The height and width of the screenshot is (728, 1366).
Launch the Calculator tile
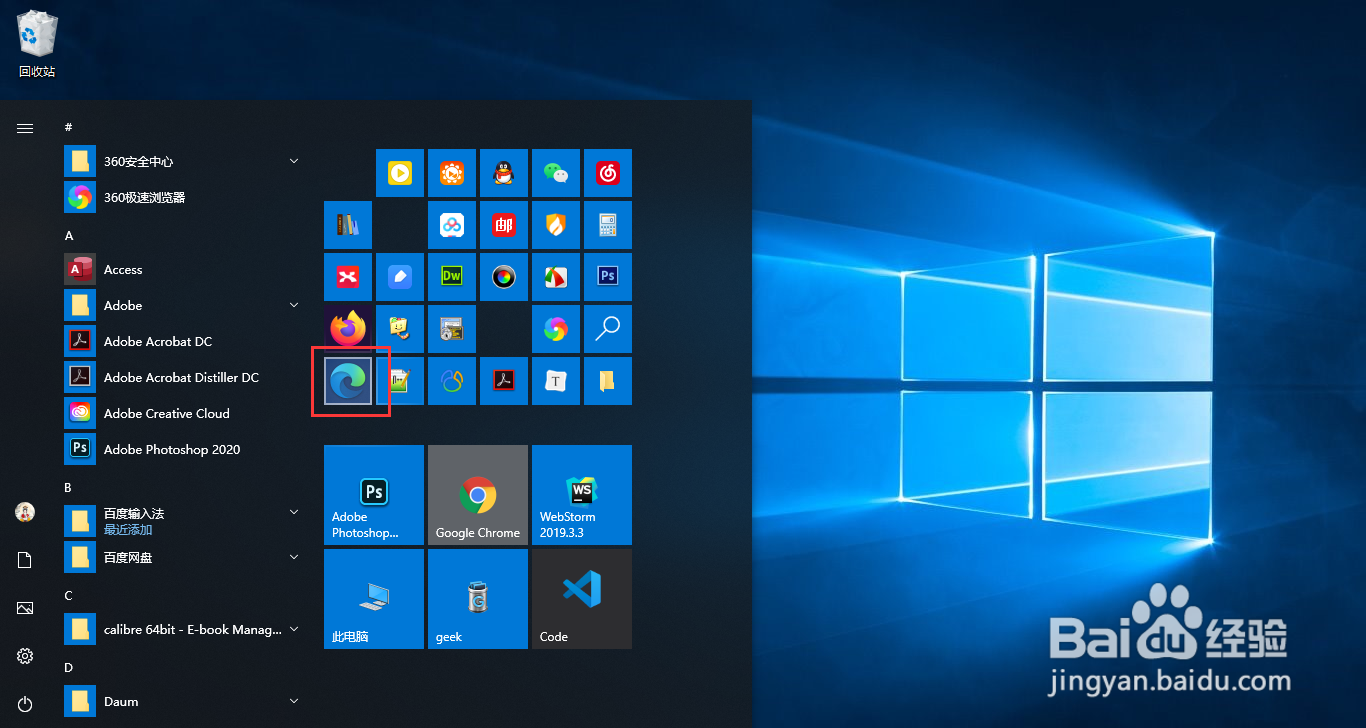(608, 225)
